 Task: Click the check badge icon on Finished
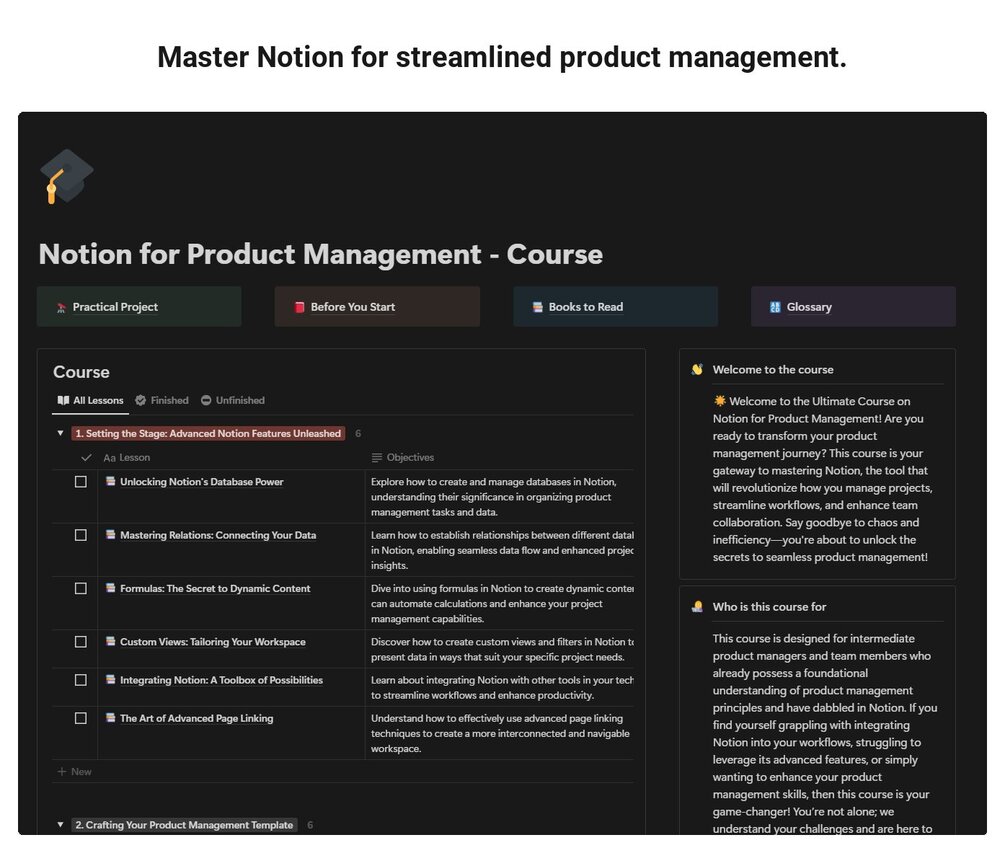click(140, 401)
